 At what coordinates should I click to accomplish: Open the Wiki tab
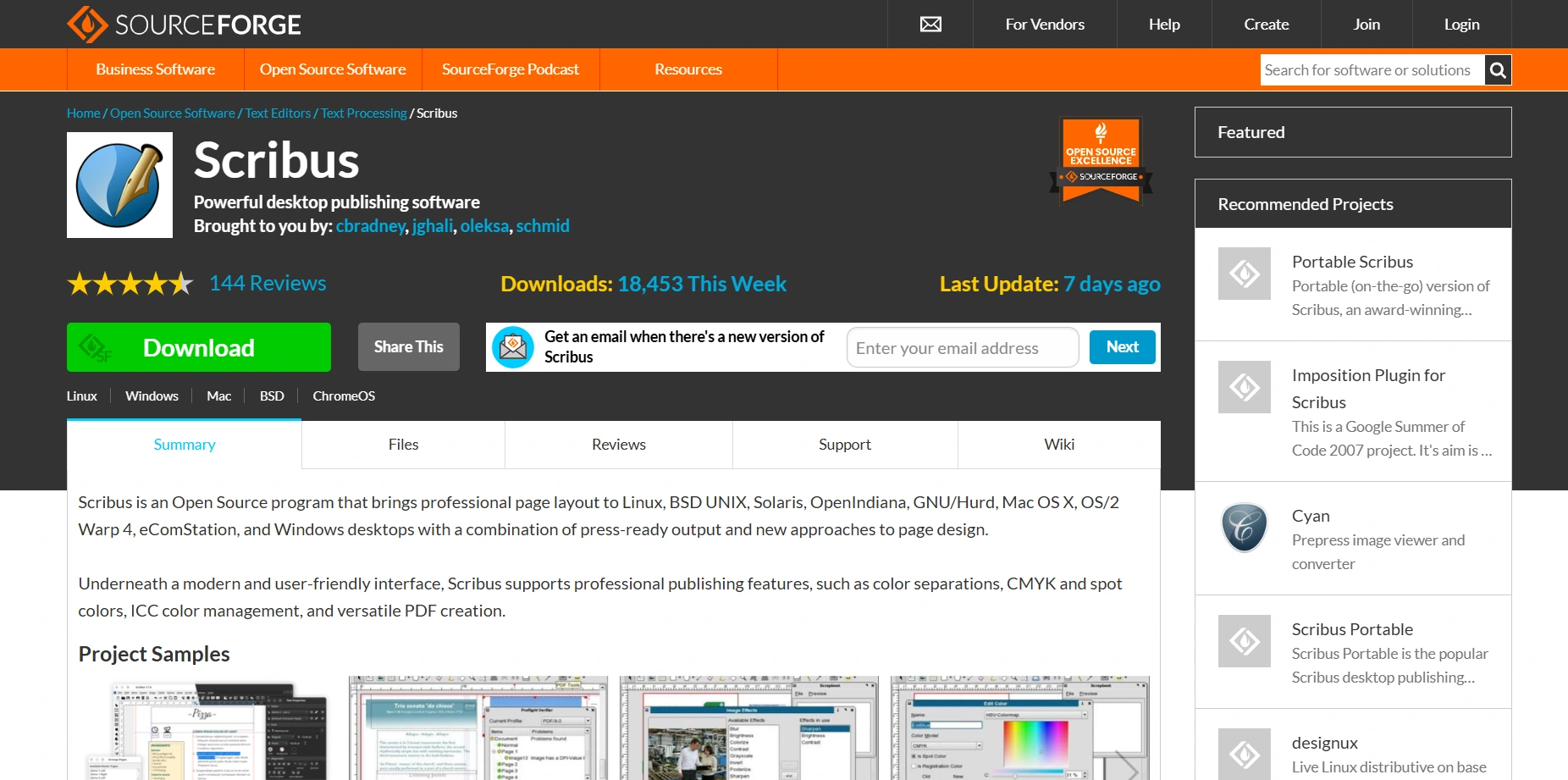coord(1059,445)
